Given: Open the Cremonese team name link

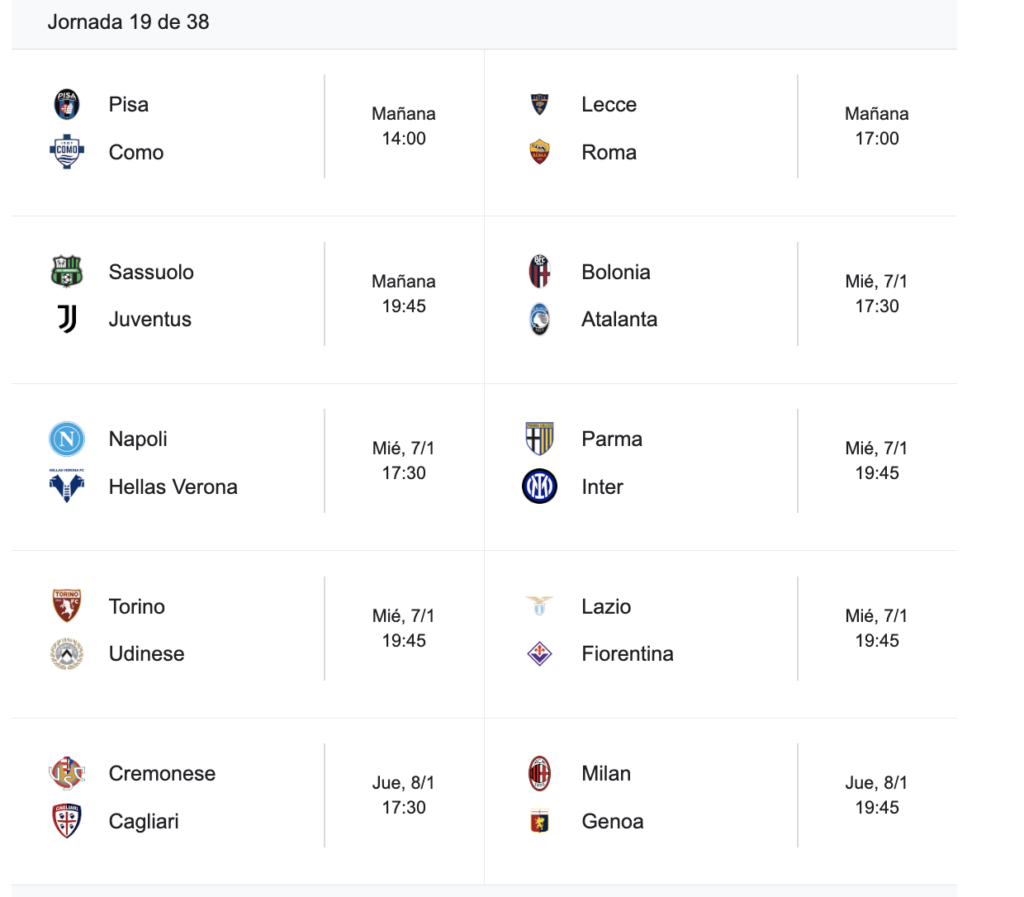Looking at the screenshot, I should coord(162,773).
